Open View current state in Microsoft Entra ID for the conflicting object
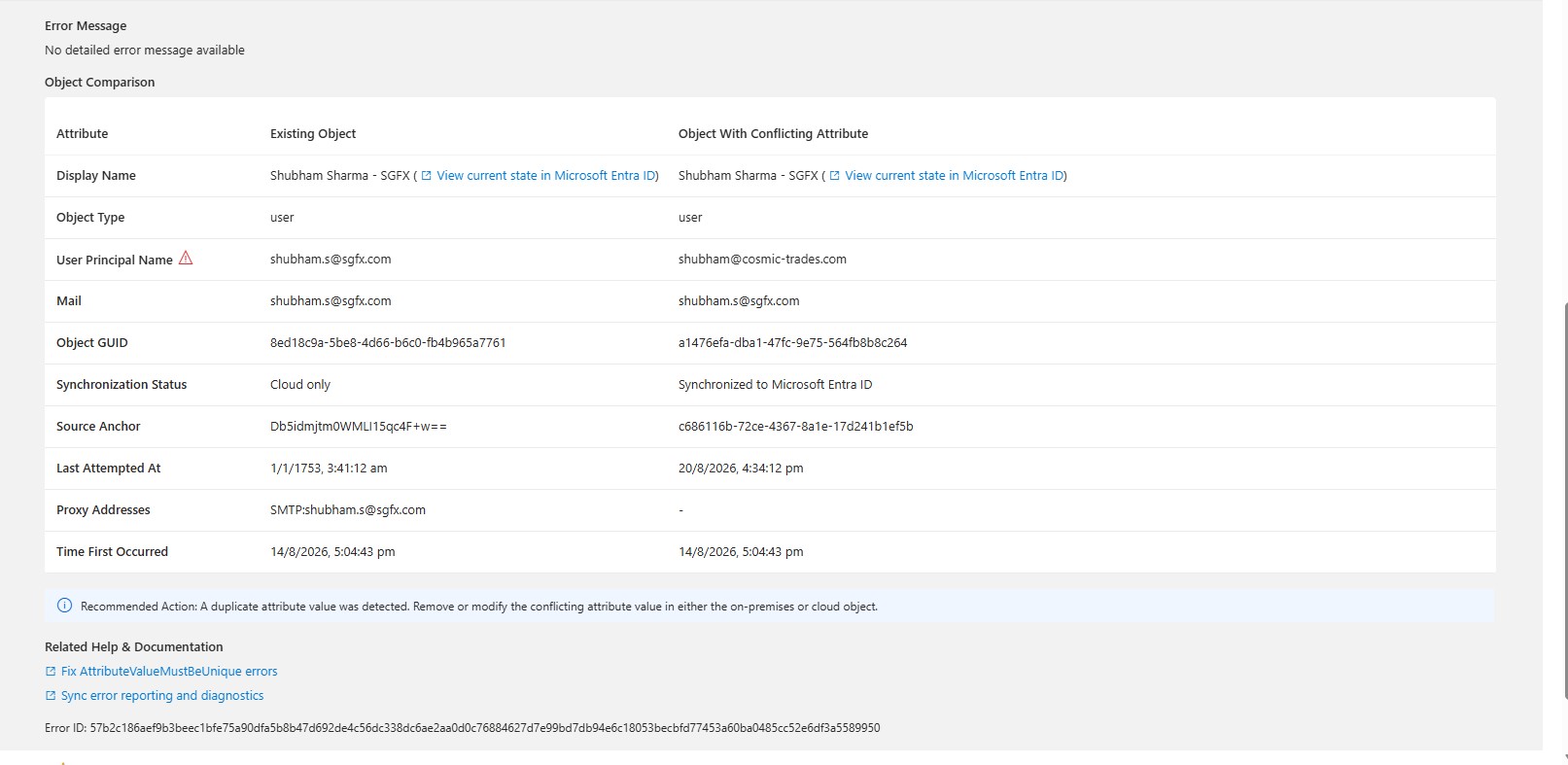 click(x=954, y=176)
